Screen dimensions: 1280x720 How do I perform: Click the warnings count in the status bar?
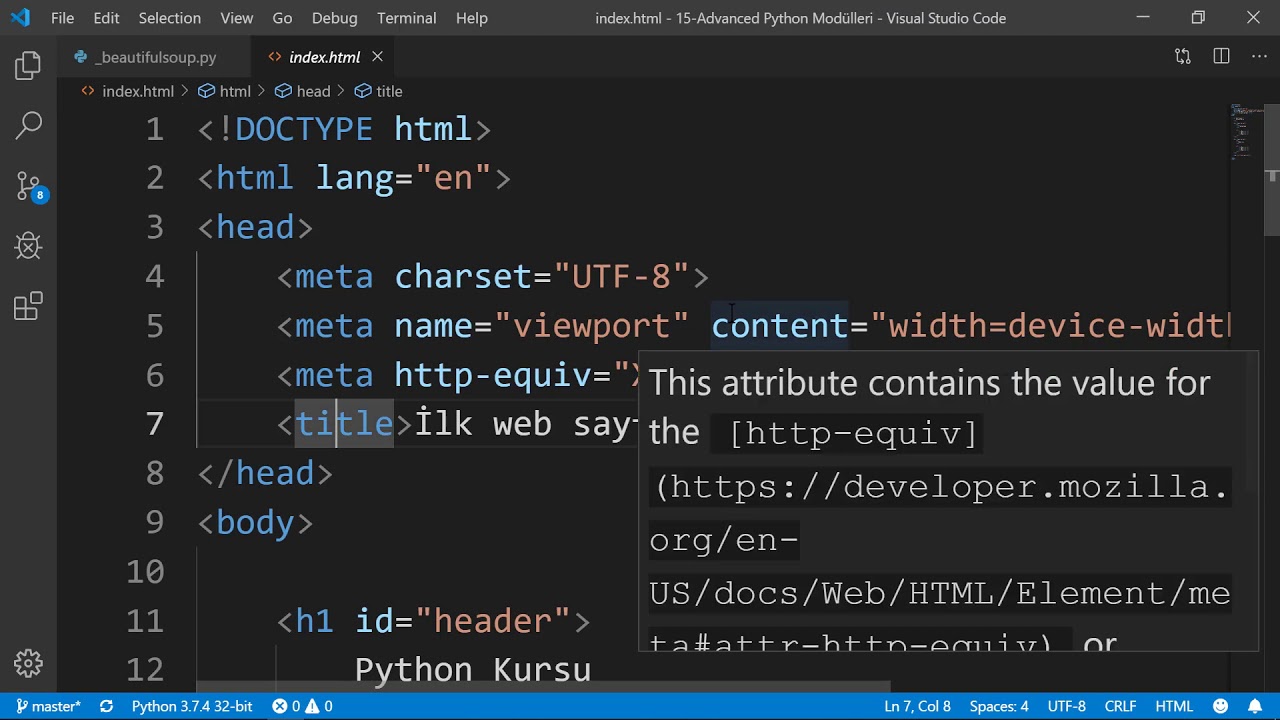(320, 706)
